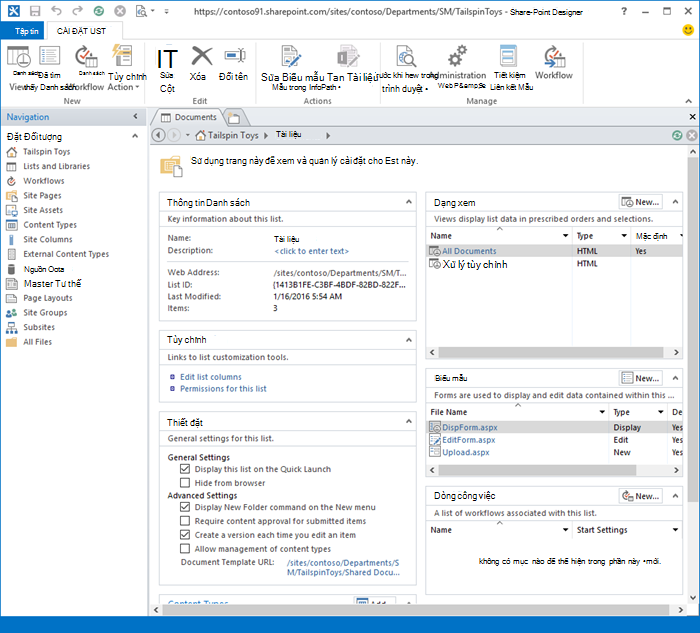Screen dimensions: 700x633
Task: Click the New button in Biểu mẫu
Action: click(640, 378)
